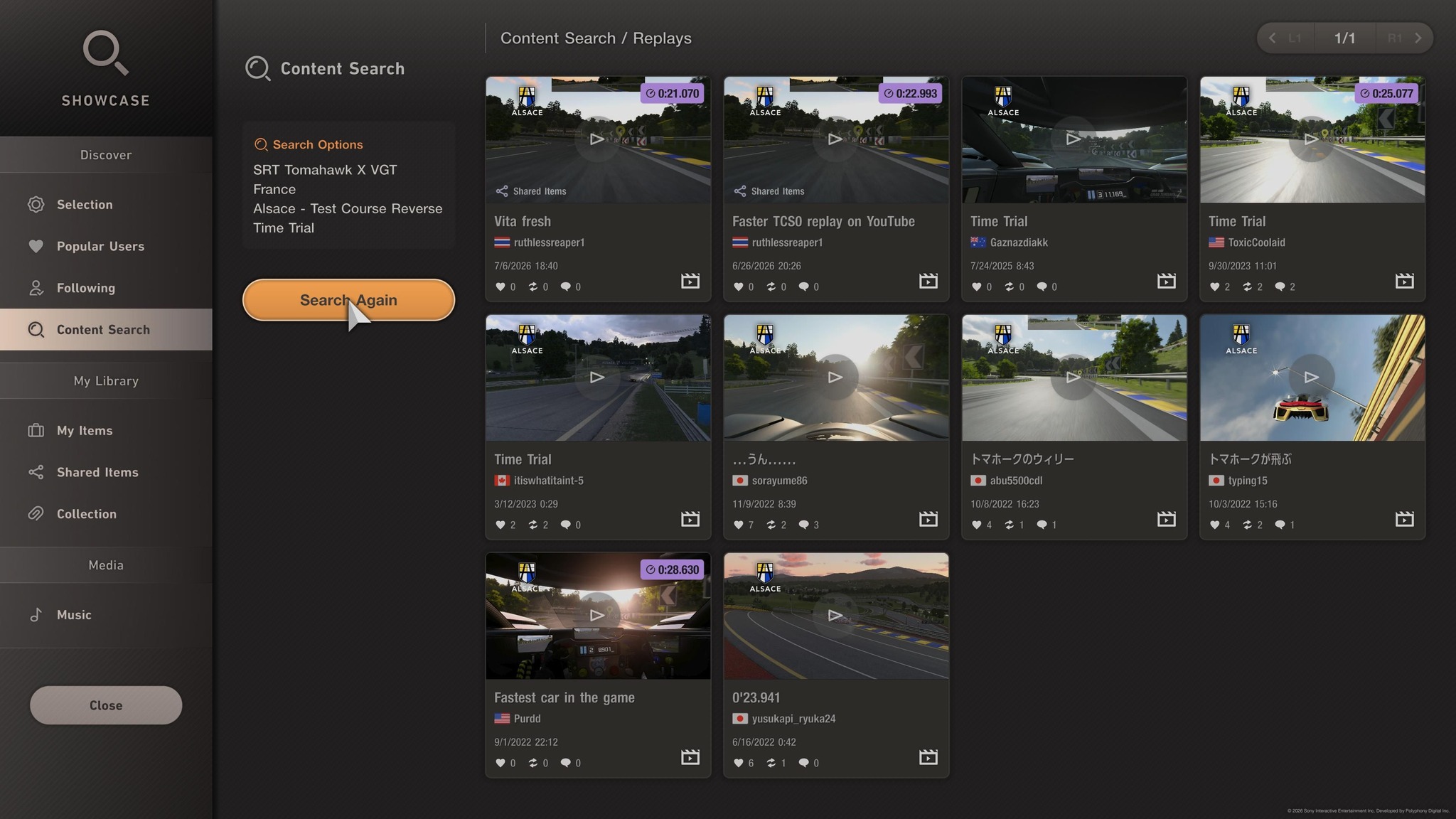Open Music under Media
The width and height of the screenshot is (1456, 819).
coord(106,615)
